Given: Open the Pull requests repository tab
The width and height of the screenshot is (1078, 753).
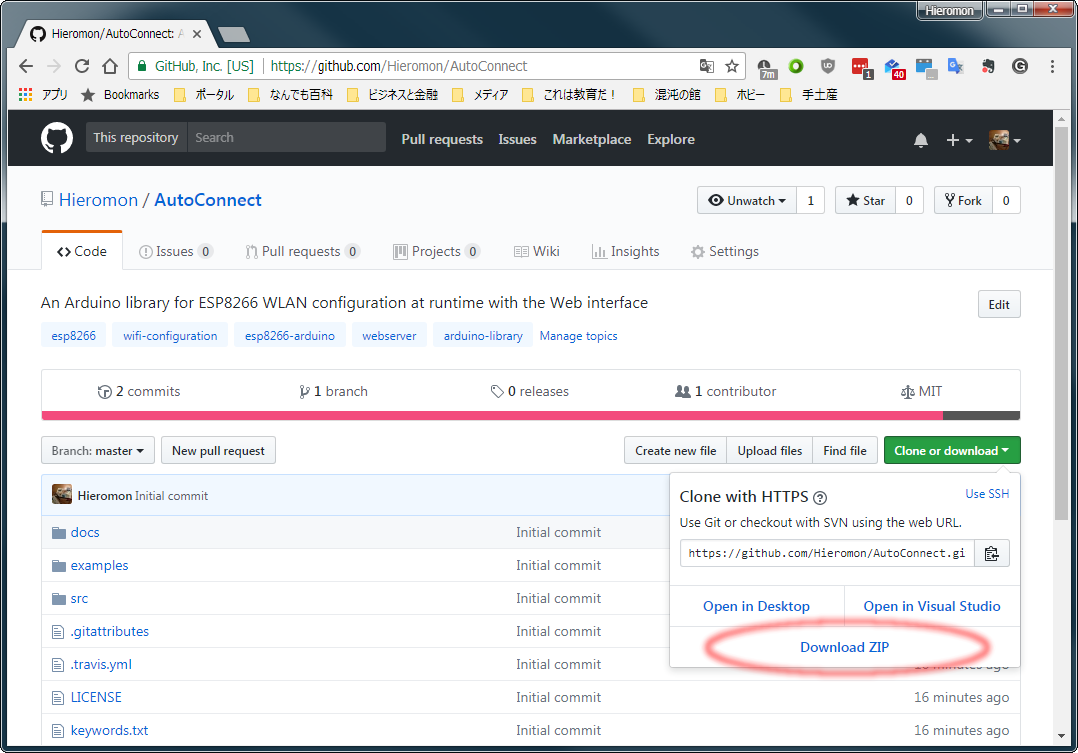Looking at the screenshot, I should (x=302, y=252).
